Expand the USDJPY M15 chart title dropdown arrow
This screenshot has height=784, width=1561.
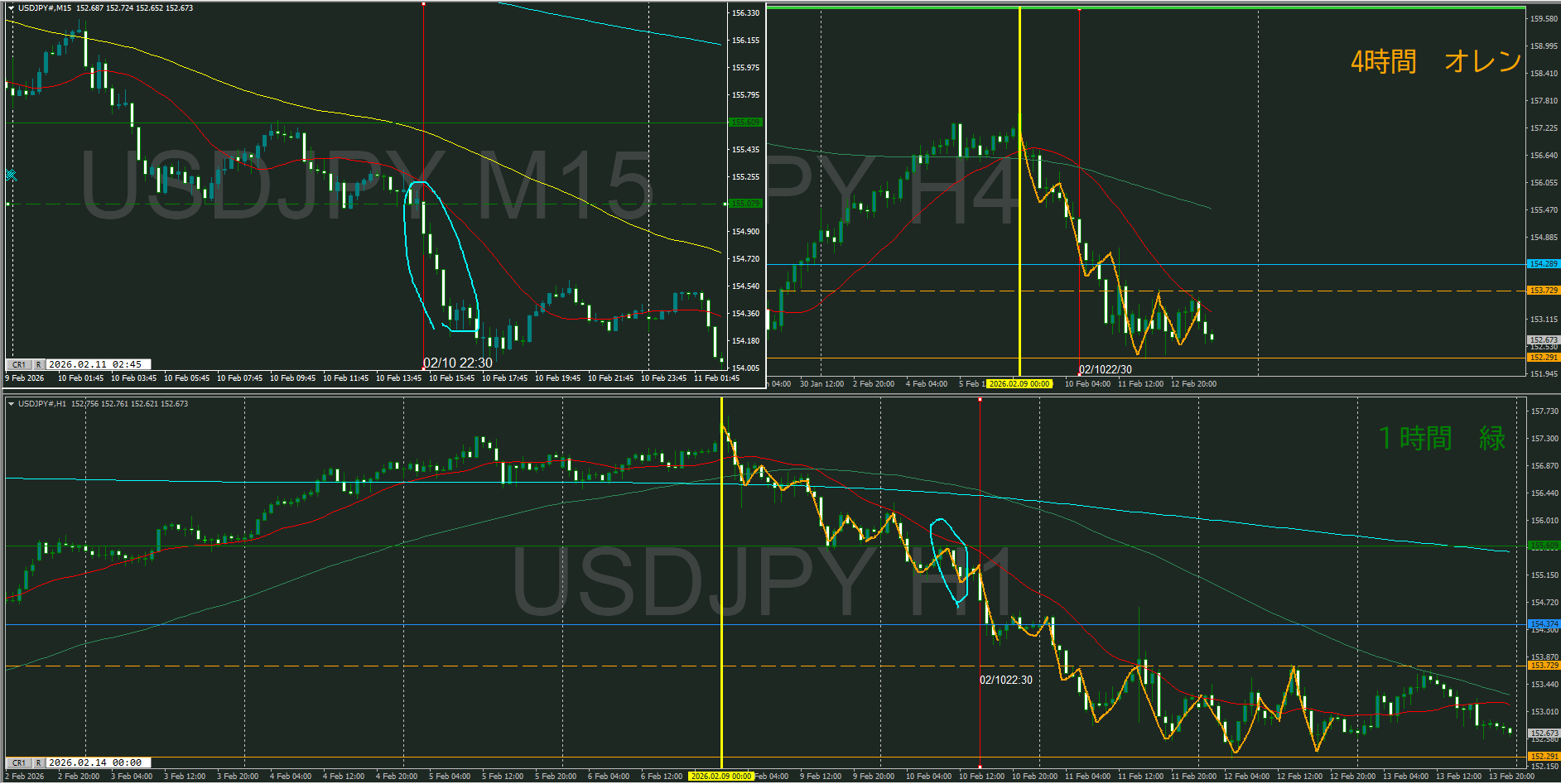[11, 8]
